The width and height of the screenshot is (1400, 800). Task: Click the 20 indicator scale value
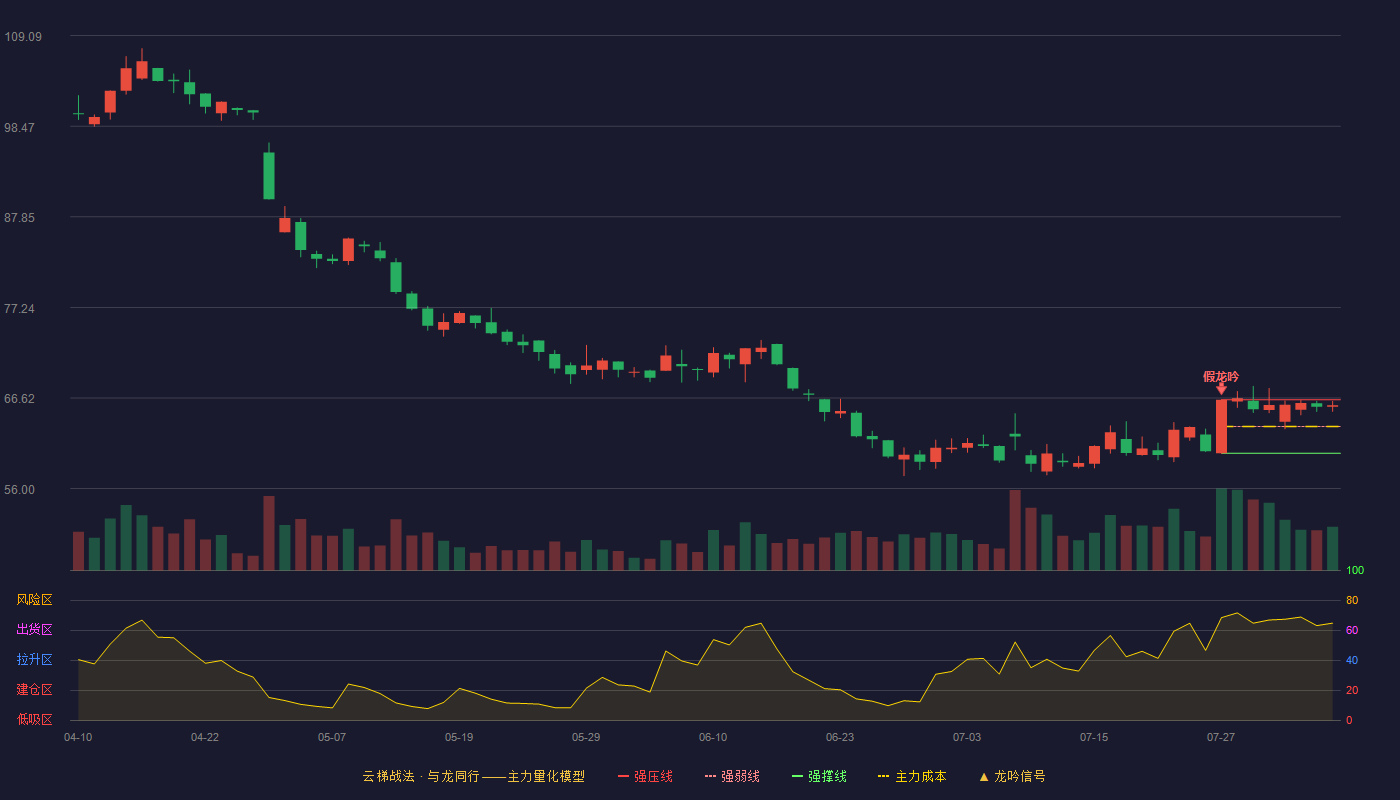click(x=1352, y=690)
